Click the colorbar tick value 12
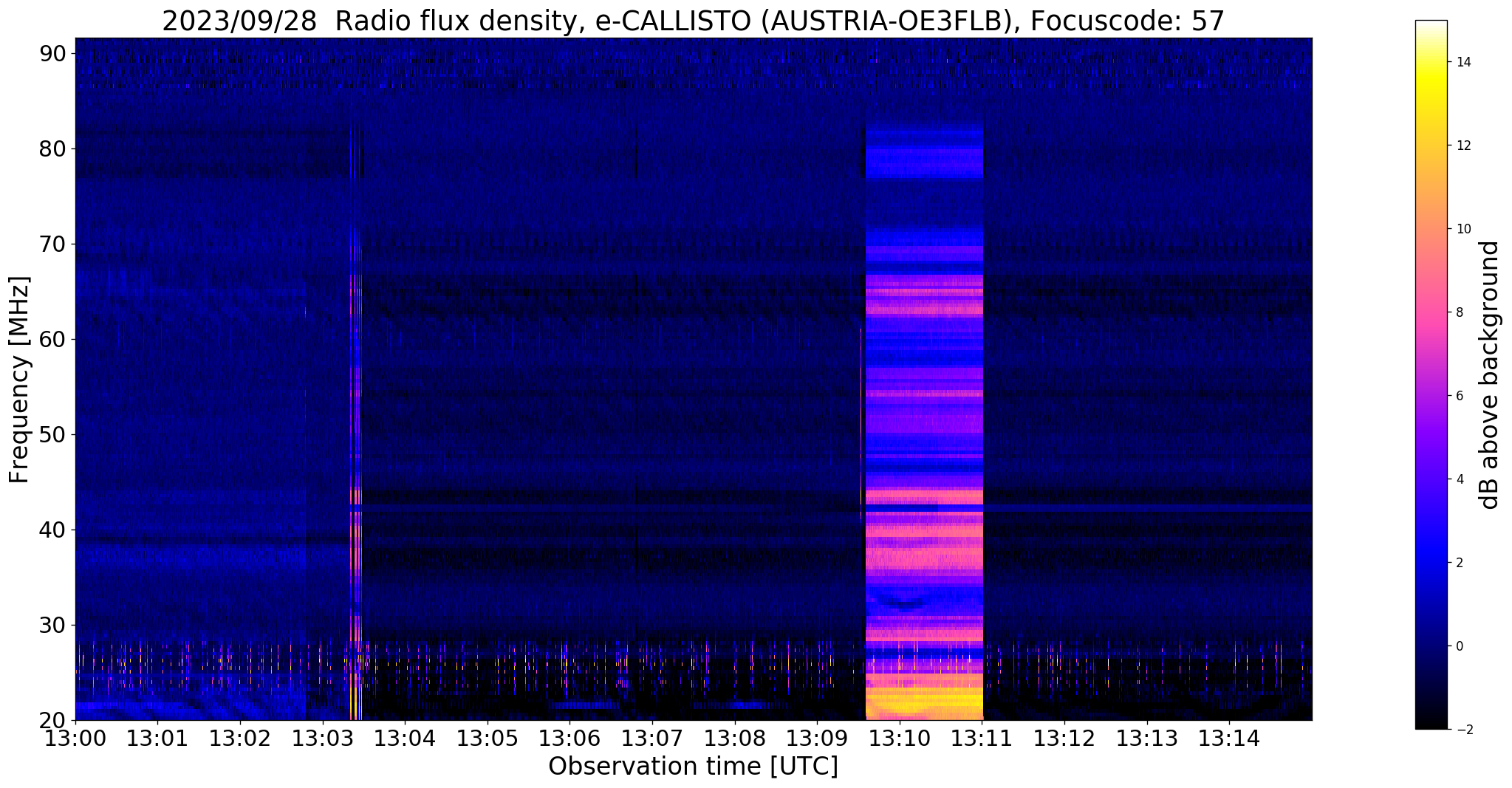1512x788 pixels. click(1463, 145)
